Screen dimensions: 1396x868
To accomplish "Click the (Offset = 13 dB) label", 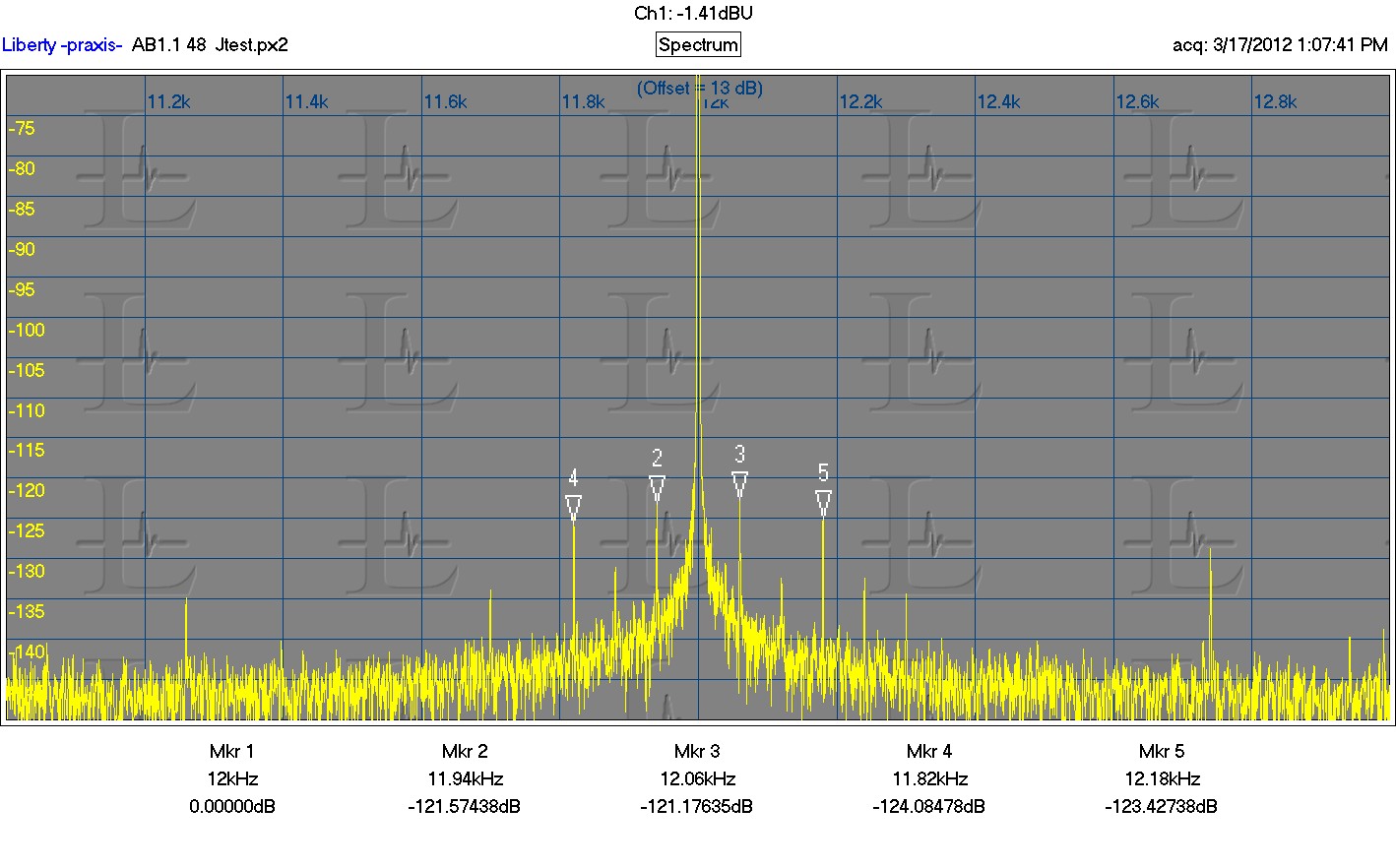I will click(699, 89).
